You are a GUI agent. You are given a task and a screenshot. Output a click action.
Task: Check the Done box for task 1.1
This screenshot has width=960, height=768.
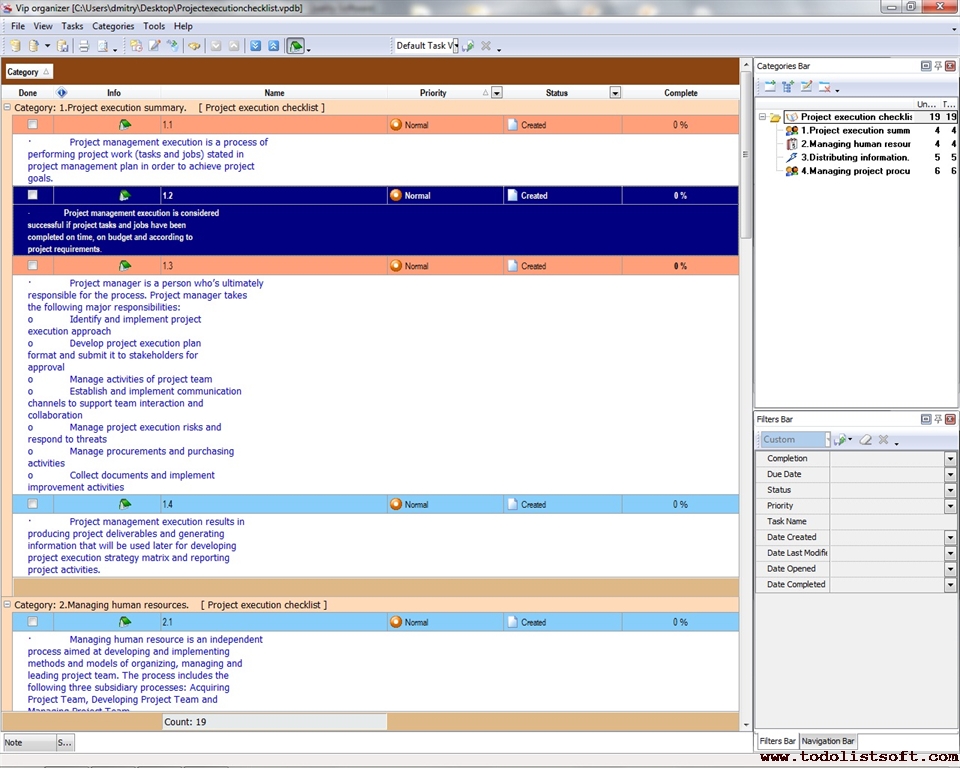33,125
